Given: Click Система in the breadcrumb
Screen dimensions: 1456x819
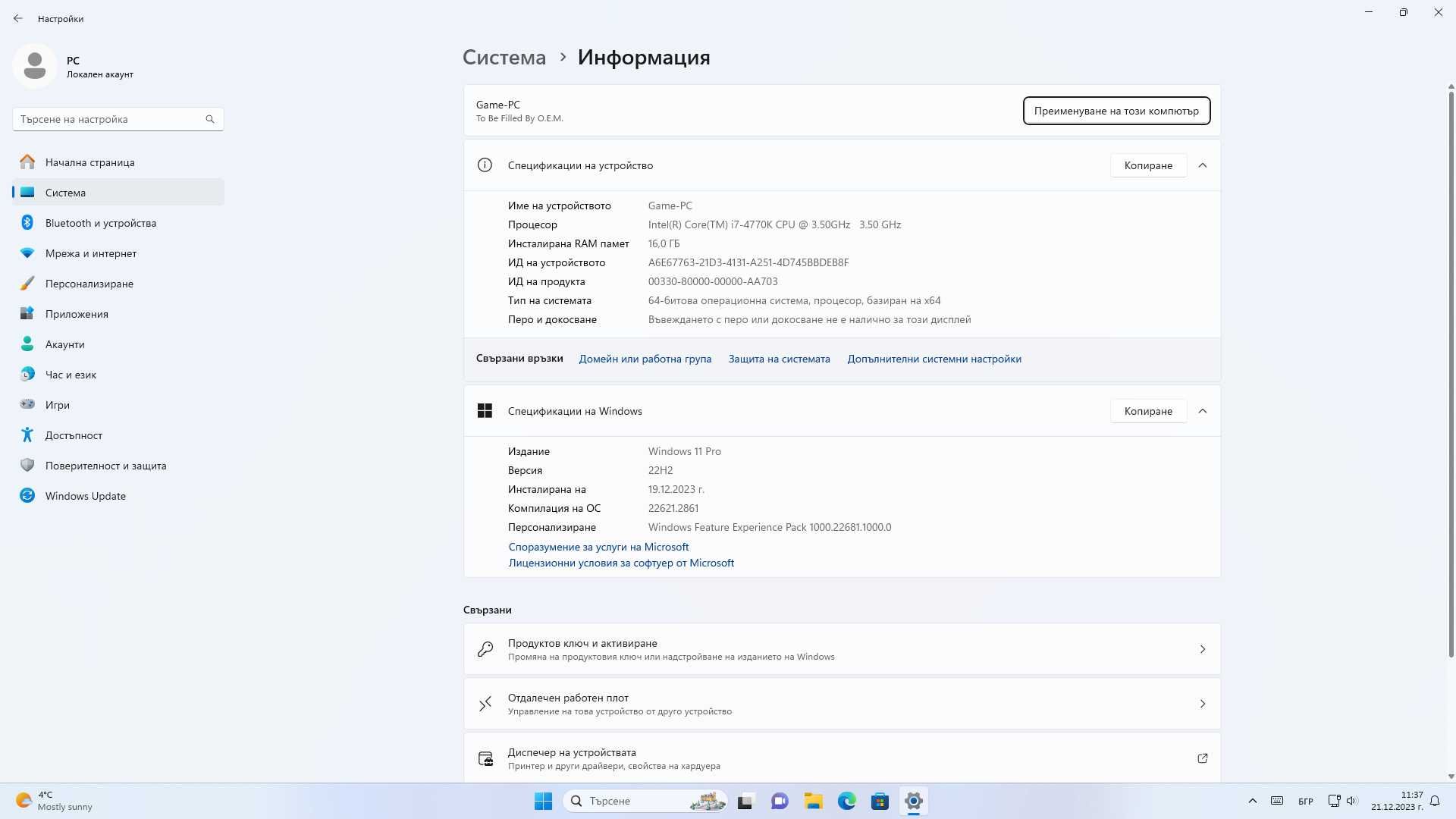Looking at the screenshot, I should 504,58.
